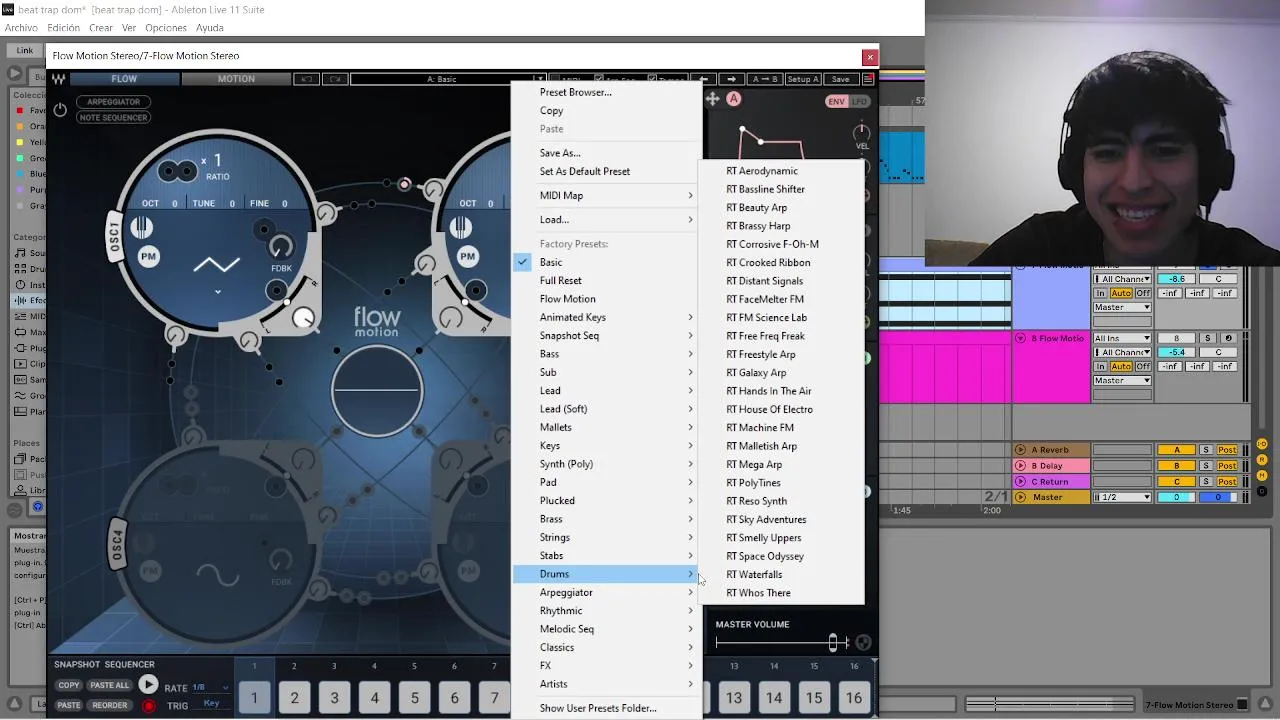Open OSC1 waveform selector chevron

[217, 292]
